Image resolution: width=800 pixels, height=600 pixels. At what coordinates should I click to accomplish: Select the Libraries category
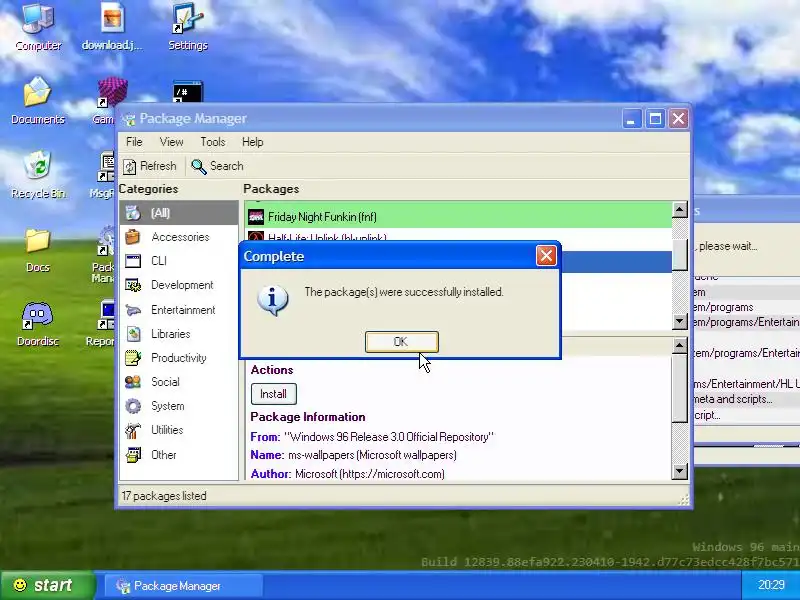pyautogui.click(x=179, y=334)
